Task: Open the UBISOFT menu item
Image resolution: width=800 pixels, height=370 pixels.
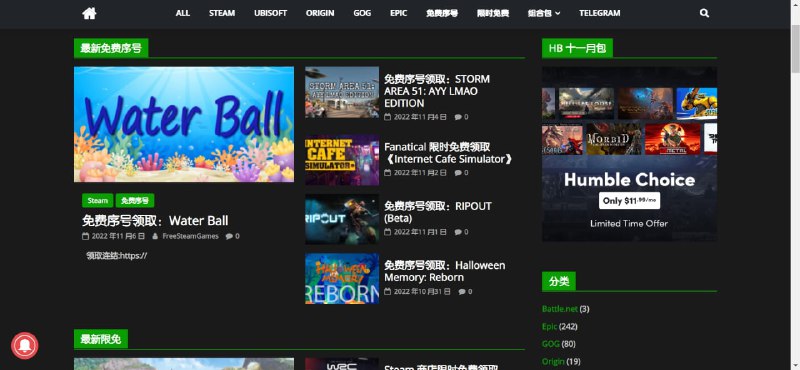Action: pyautogui.click(x=270, y=13)
